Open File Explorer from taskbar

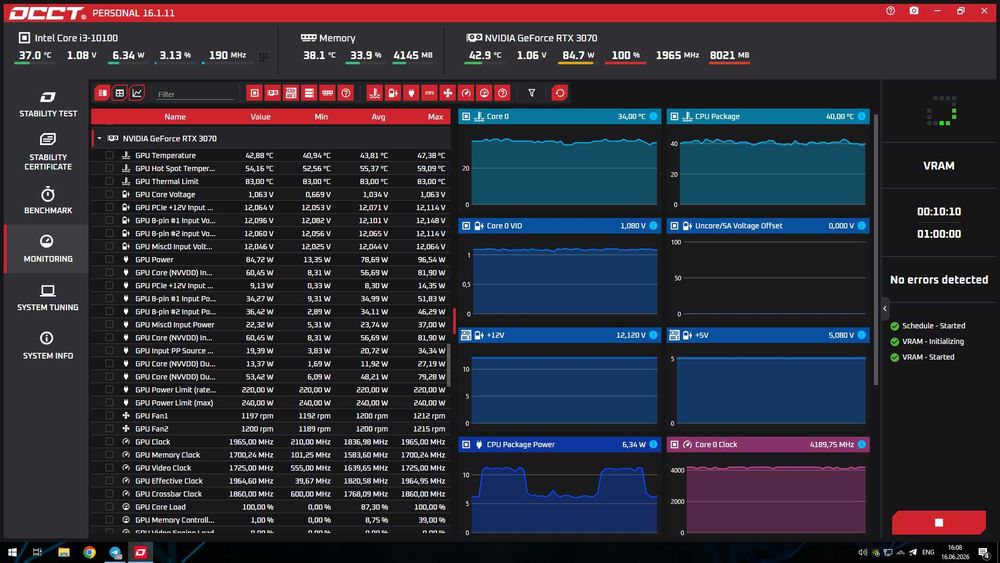[x=64, y=552]
